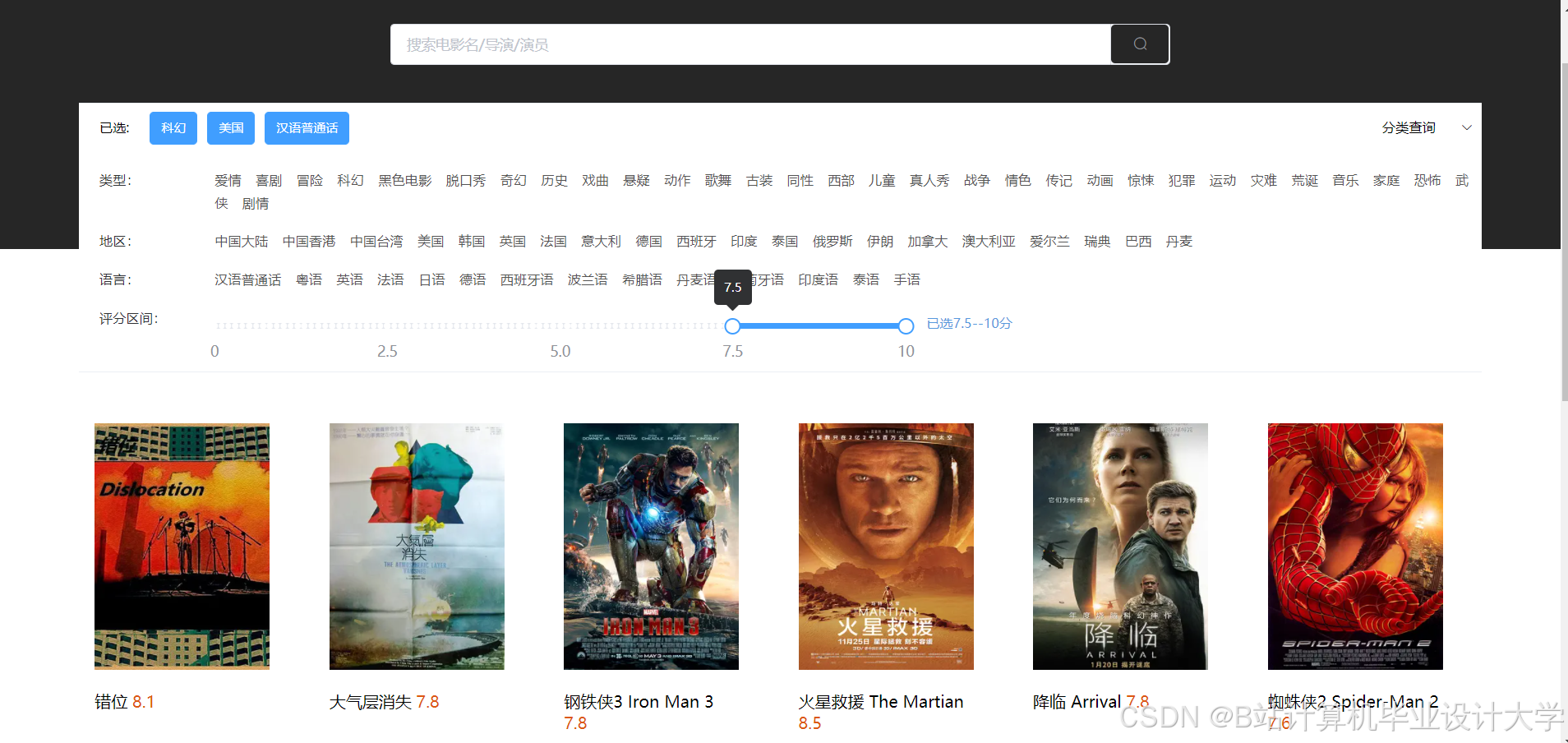Select genre 真人秀
1568x743 pixels.
point(929,181)
